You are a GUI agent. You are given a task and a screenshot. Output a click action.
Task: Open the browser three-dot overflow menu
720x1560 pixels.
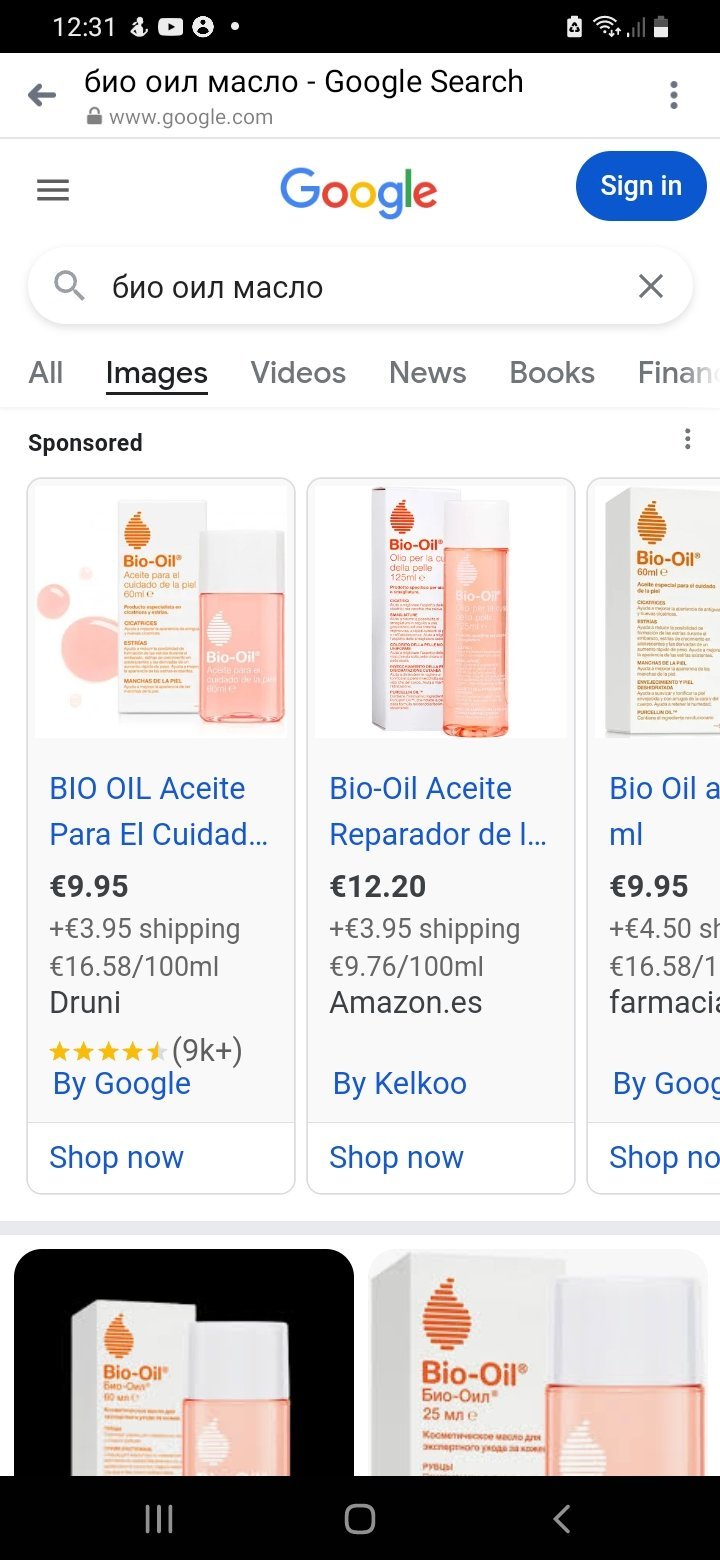click(673, 96)
